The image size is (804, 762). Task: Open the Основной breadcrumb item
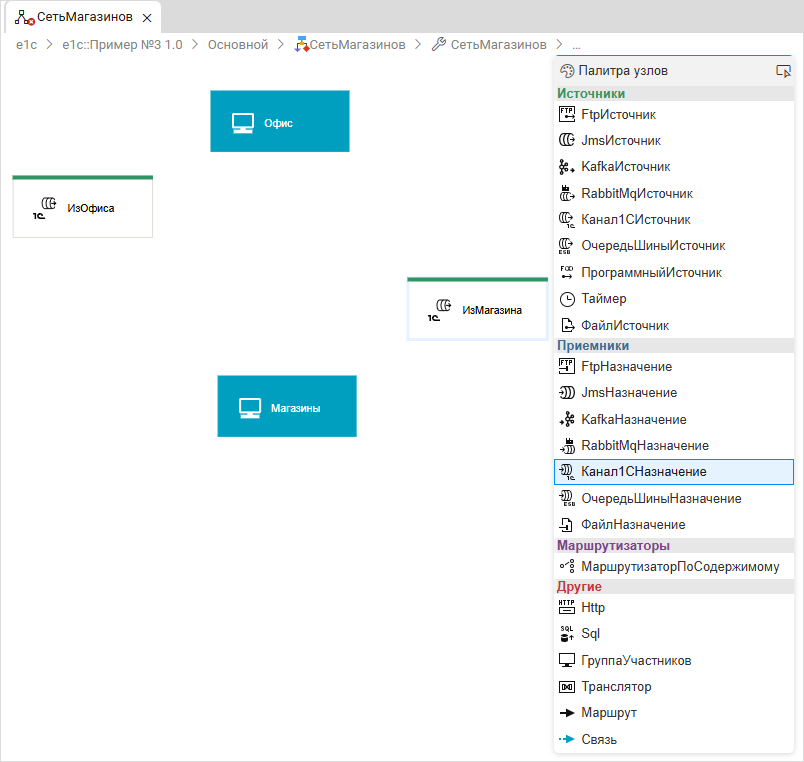point(238,45)
